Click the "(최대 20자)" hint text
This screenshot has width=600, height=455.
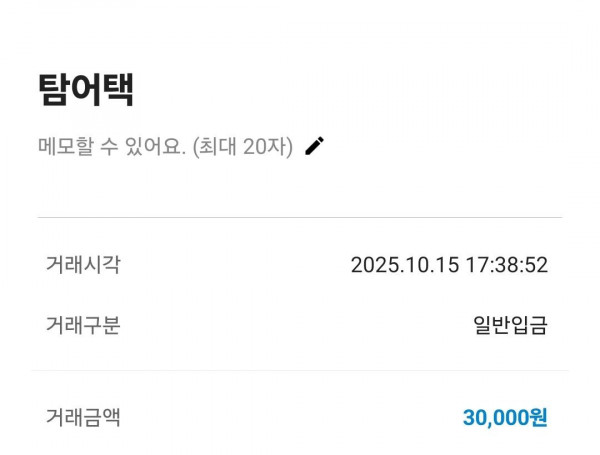point(242,146)
